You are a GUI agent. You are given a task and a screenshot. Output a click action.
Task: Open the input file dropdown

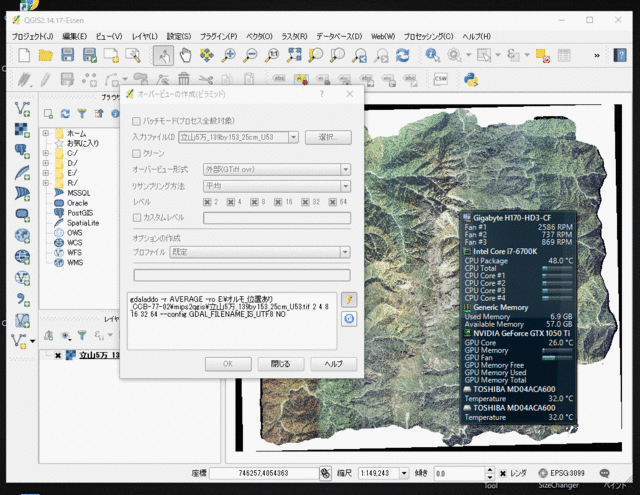[x=293, y=137]
